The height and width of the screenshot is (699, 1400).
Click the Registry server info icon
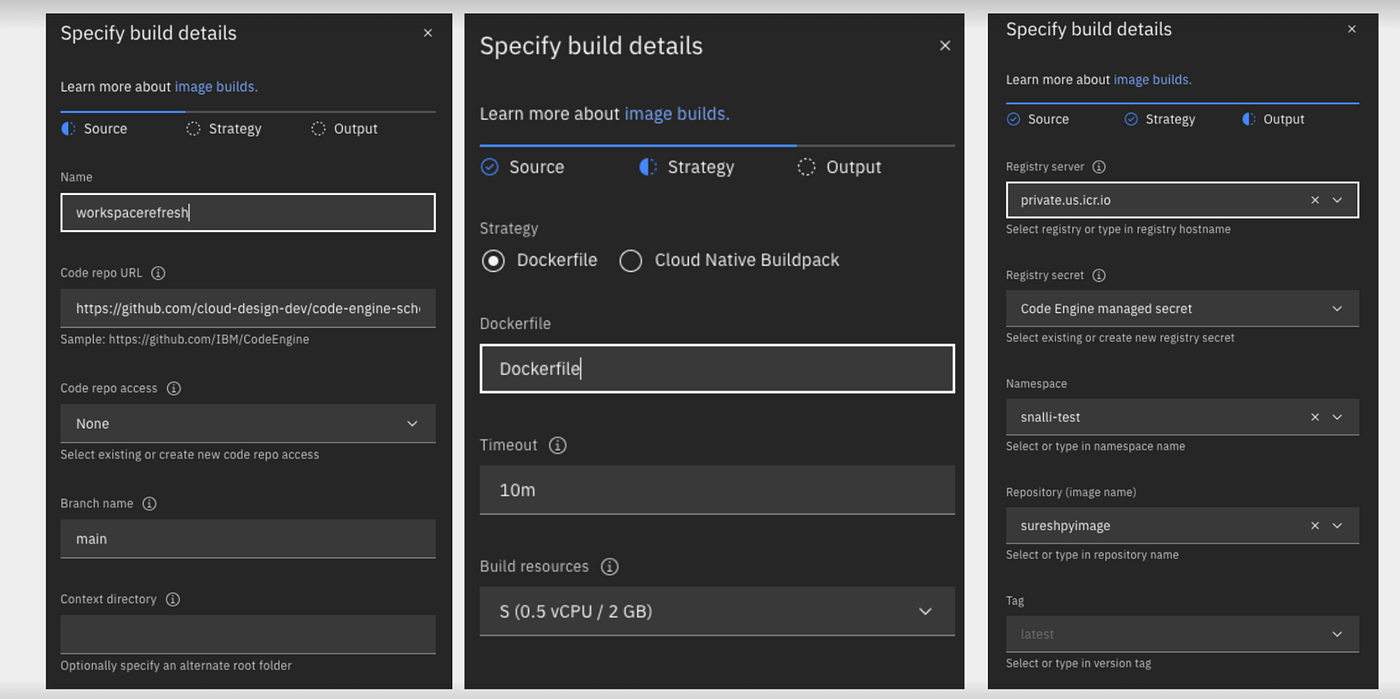(1099, 167)
